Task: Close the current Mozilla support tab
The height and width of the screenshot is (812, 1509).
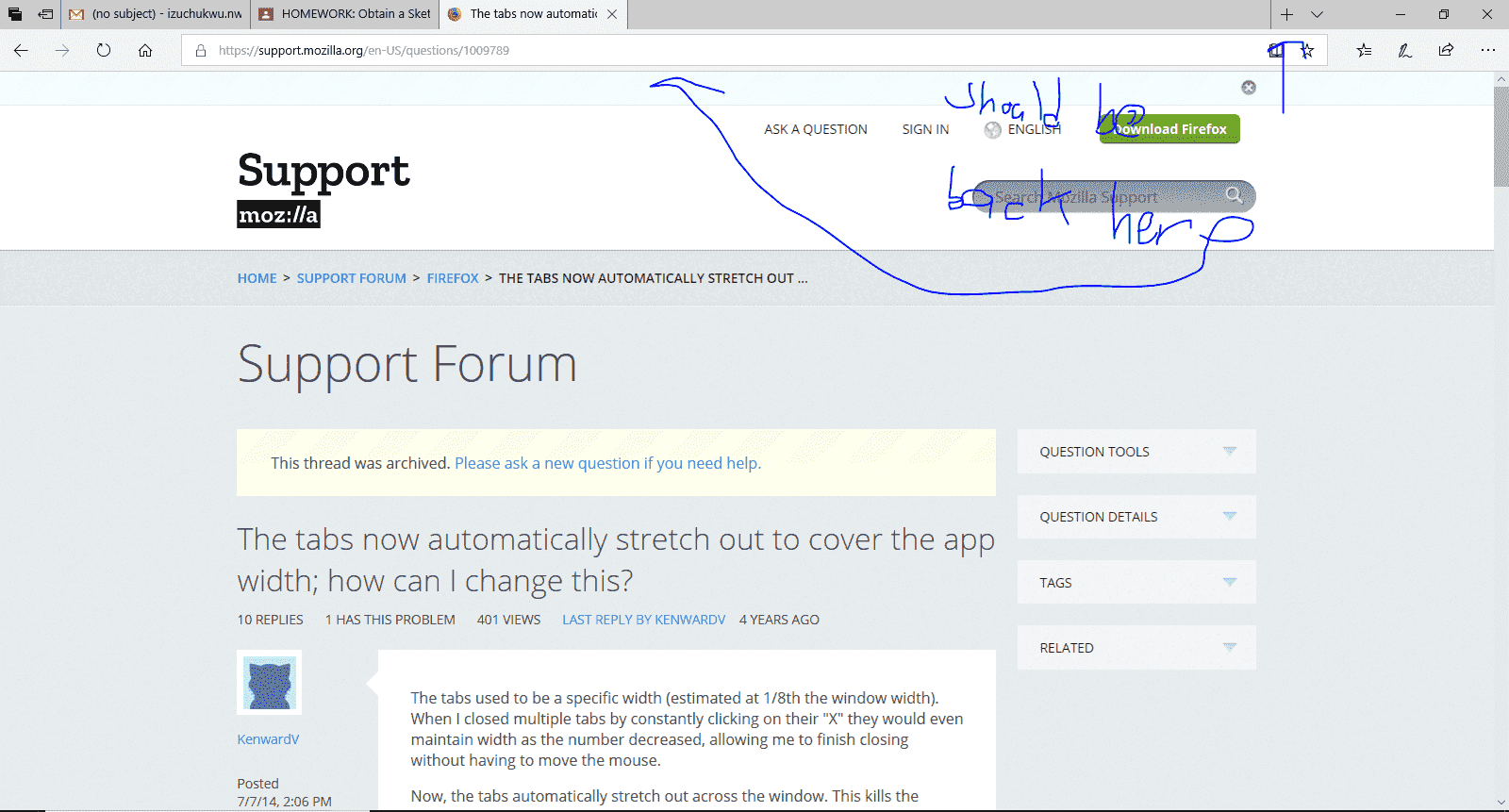Action: [612, 14]
